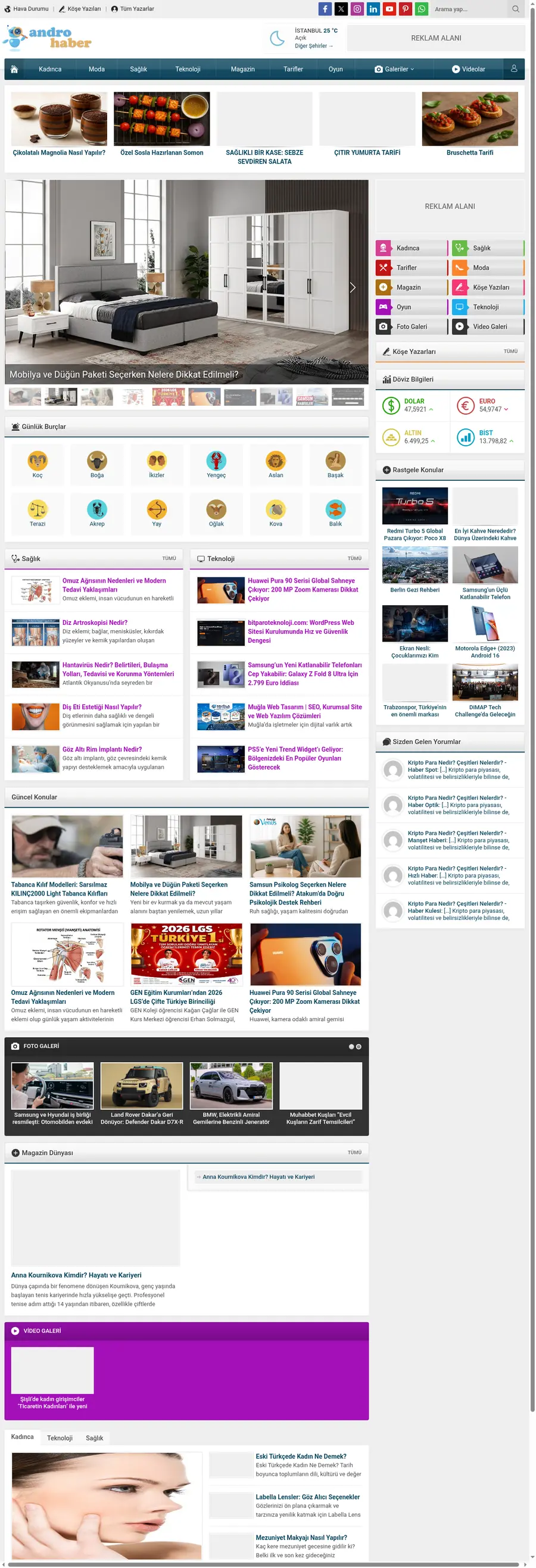Open the Bruschetta Tarifi recipe thumbnail
Viewport: 536px width, 1568px height.
coord(470,118)
